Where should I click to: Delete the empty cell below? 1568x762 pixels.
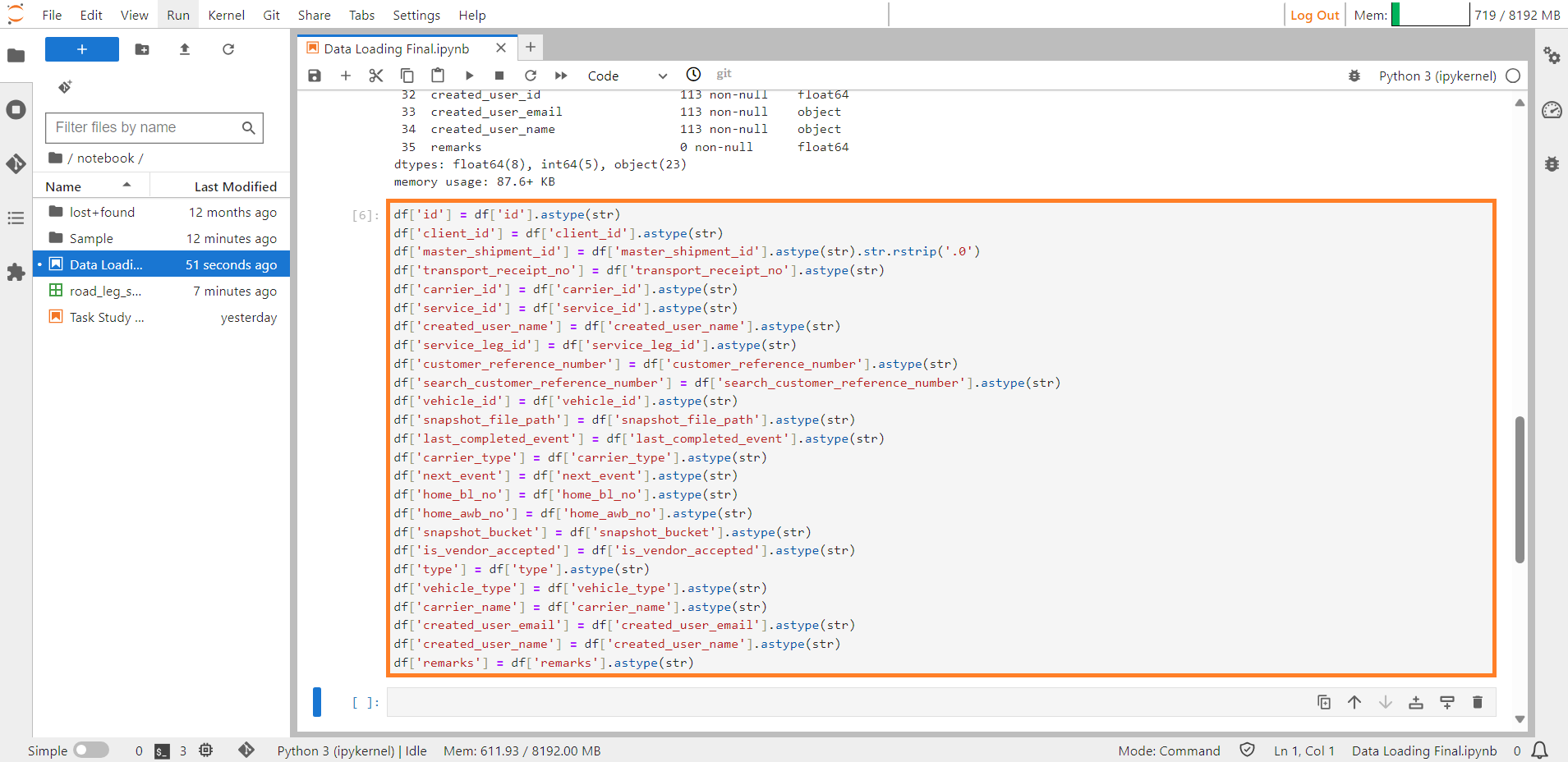1477,703
